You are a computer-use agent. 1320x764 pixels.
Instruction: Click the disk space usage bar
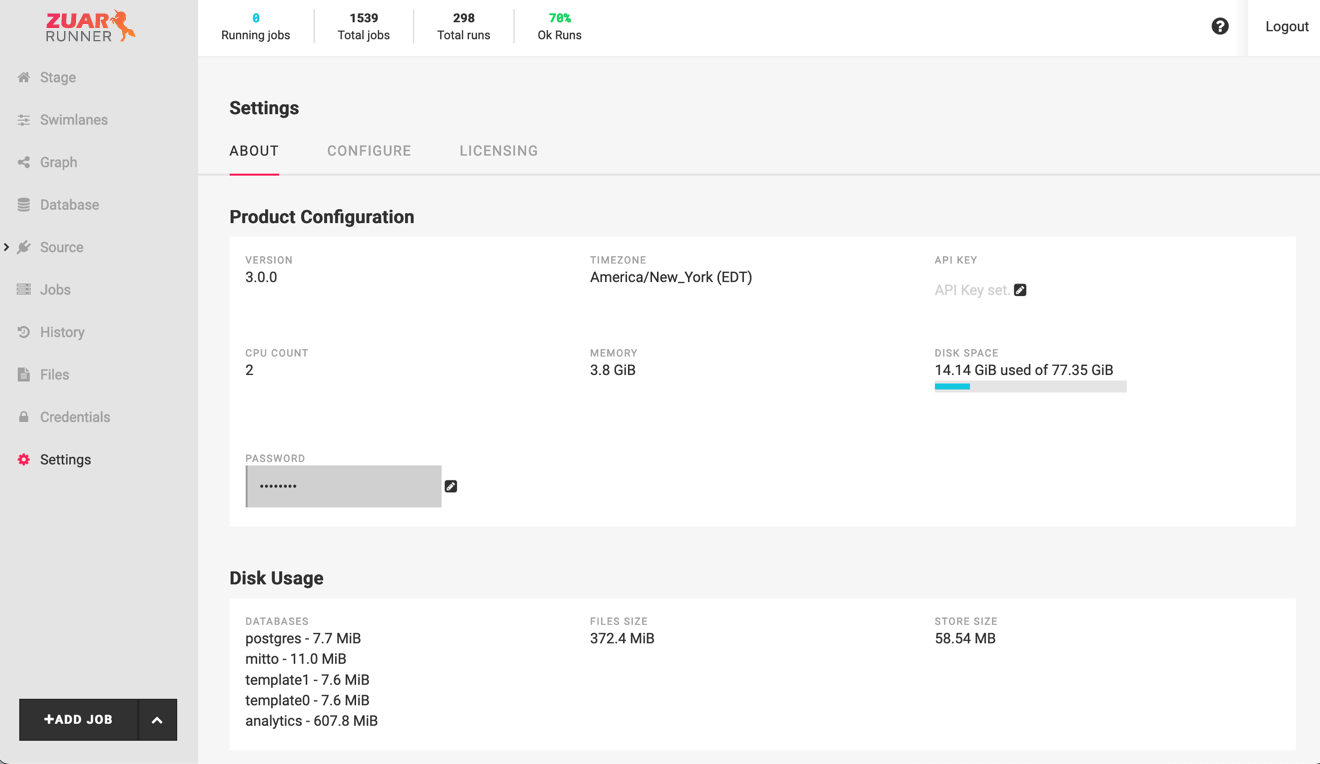[x=1030, y=386]
